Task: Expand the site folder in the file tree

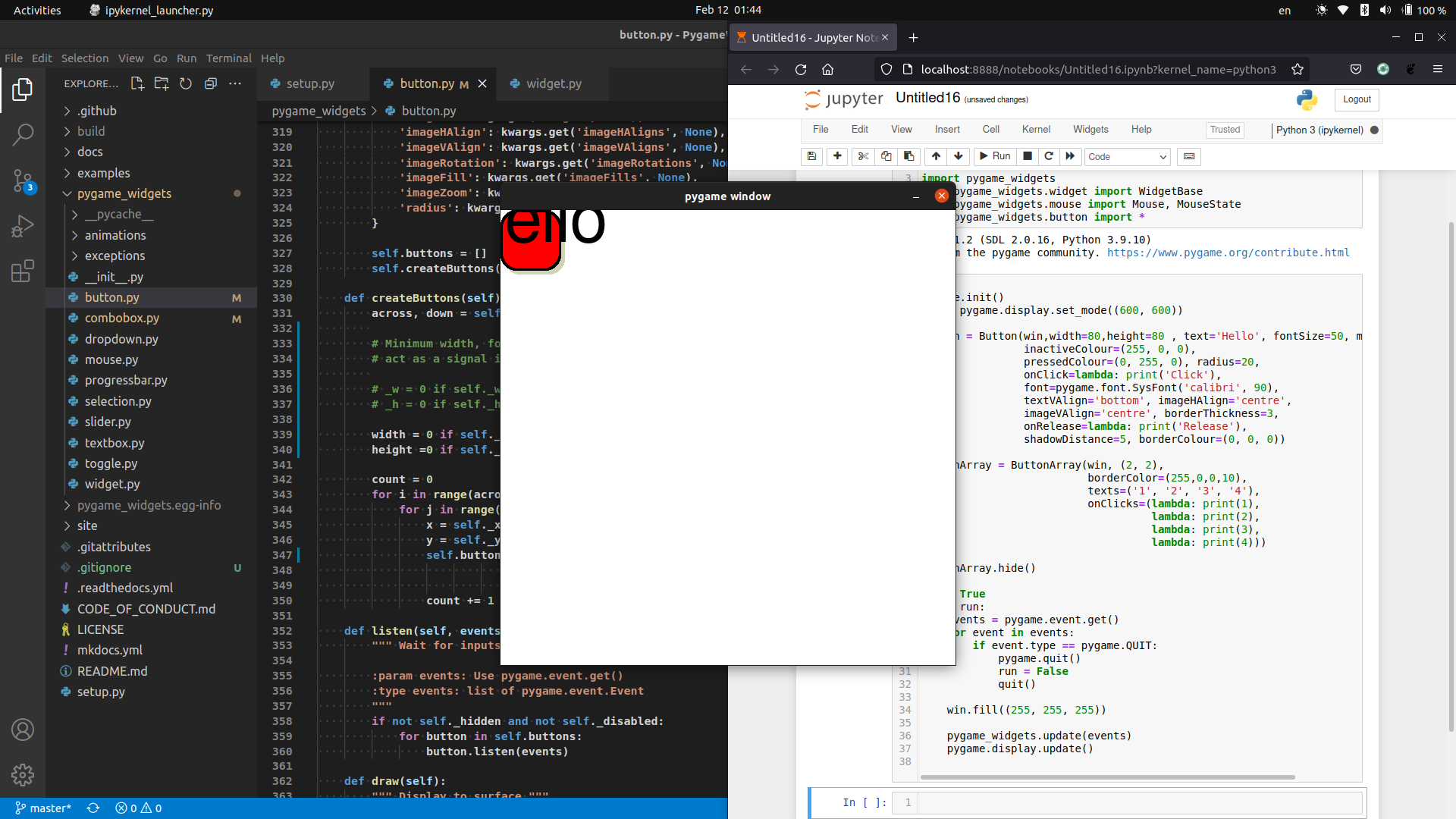Action: 89,526
